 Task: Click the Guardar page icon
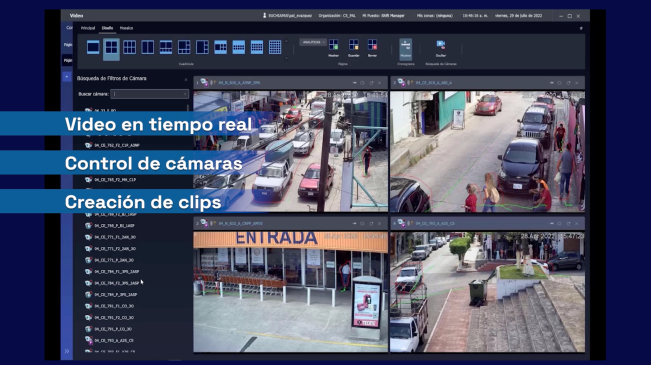tap(354, 48)
